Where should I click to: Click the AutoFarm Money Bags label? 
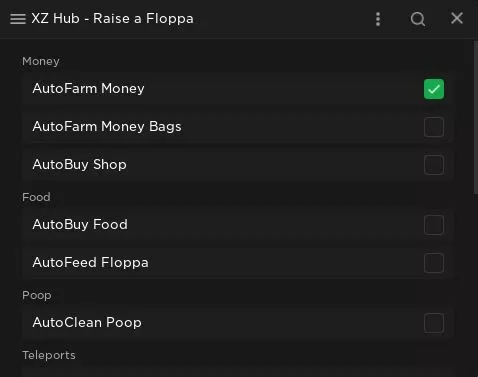point(107,127)
